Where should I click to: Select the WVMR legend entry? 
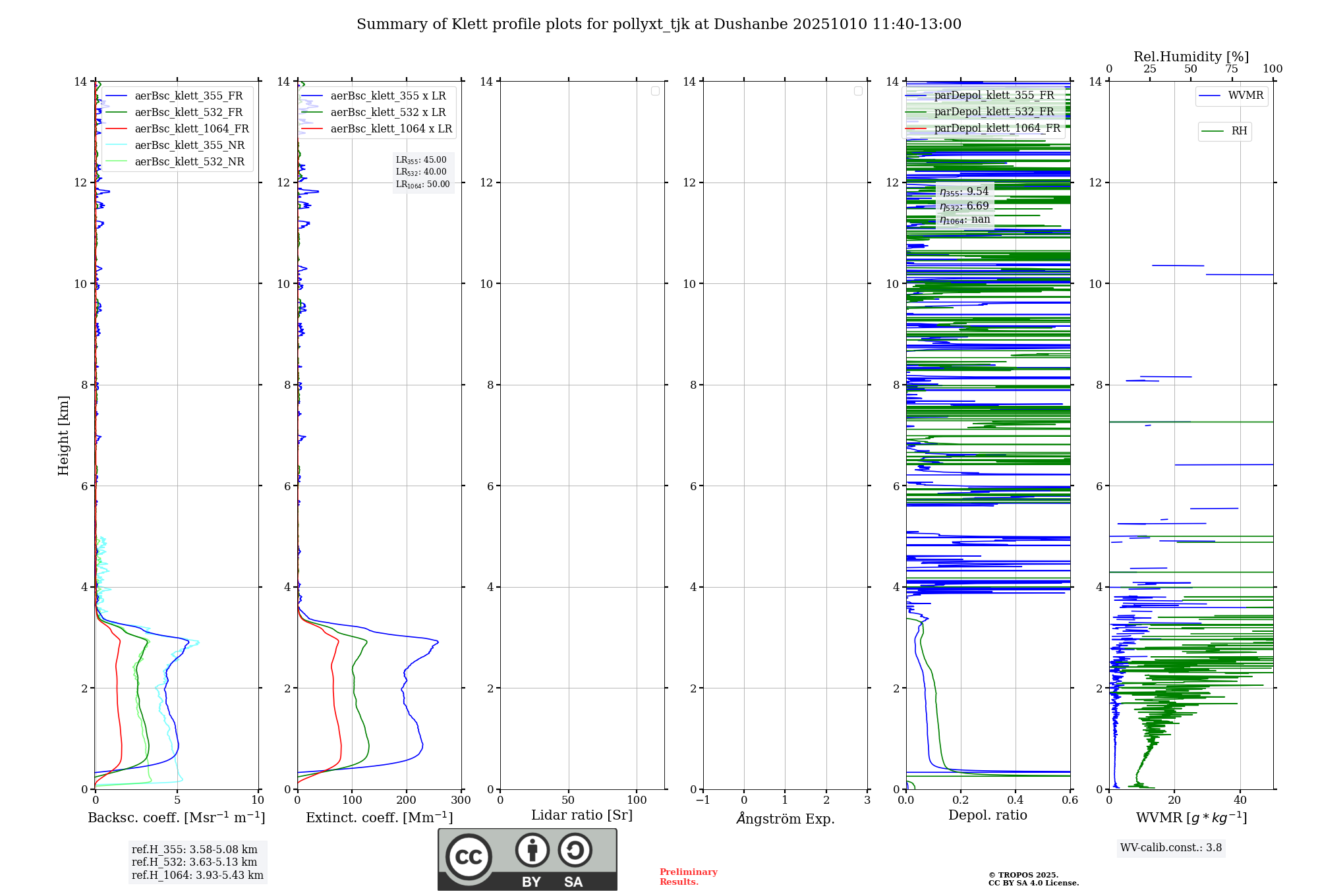click(x=1245, y=96)
